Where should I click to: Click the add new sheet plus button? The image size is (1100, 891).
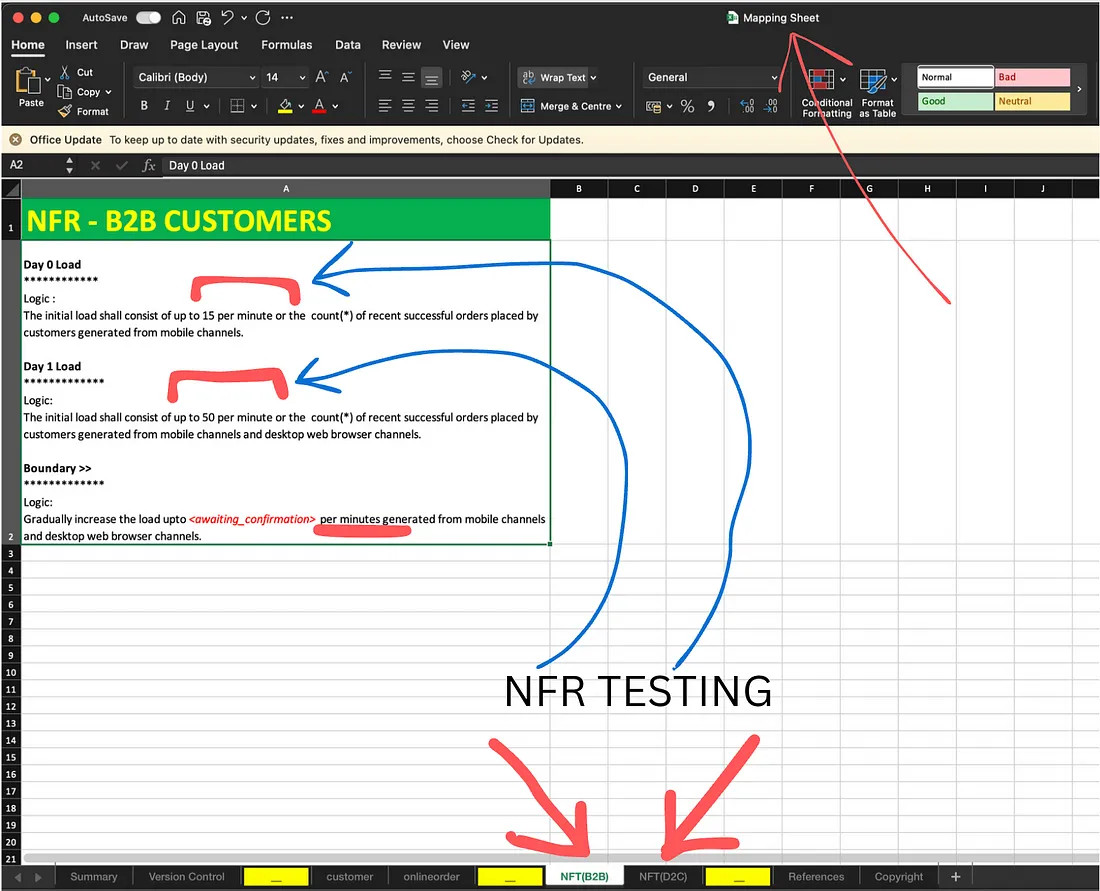pos(955,876)
